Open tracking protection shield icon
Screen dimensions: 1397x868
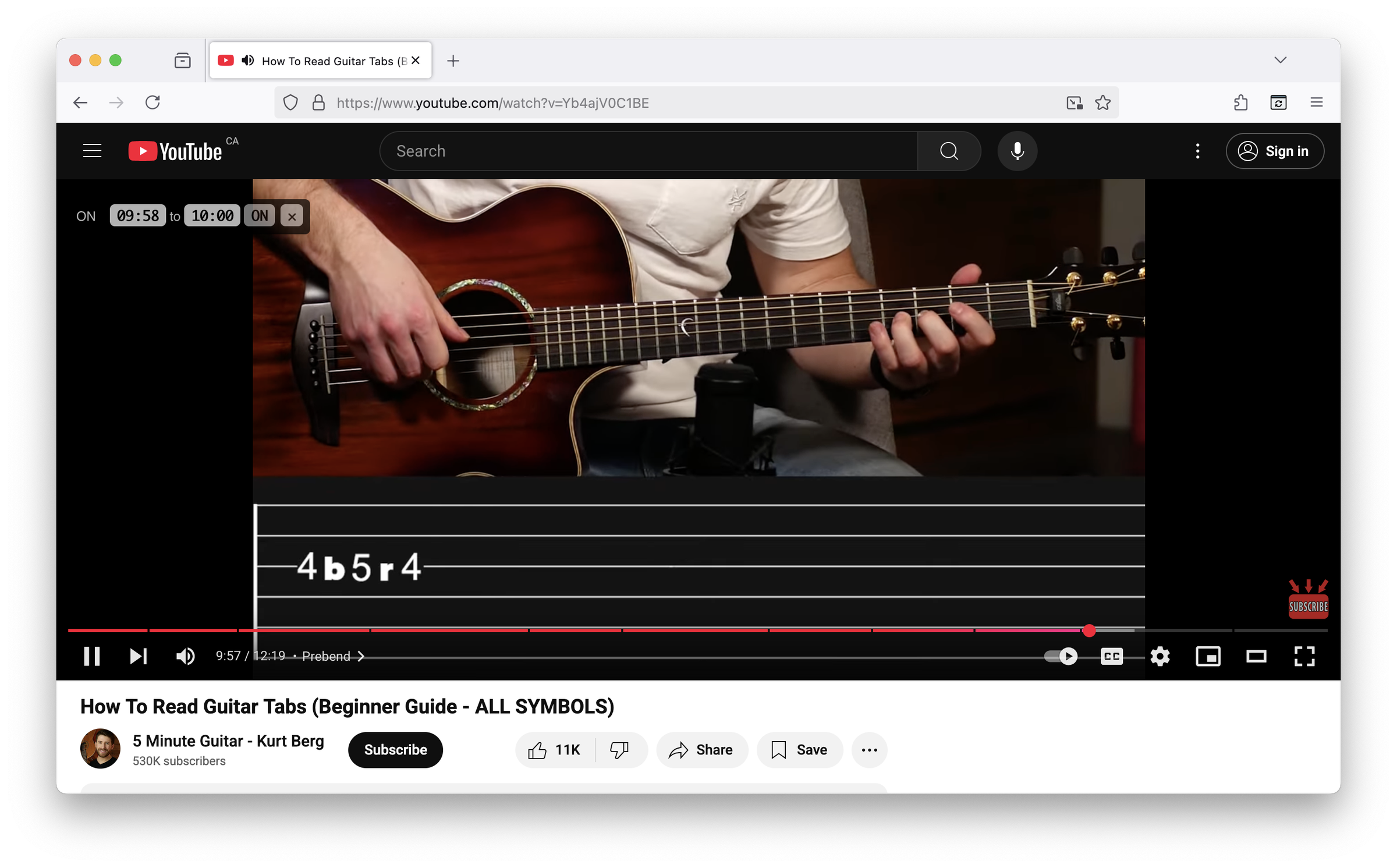tap(290, 103)
